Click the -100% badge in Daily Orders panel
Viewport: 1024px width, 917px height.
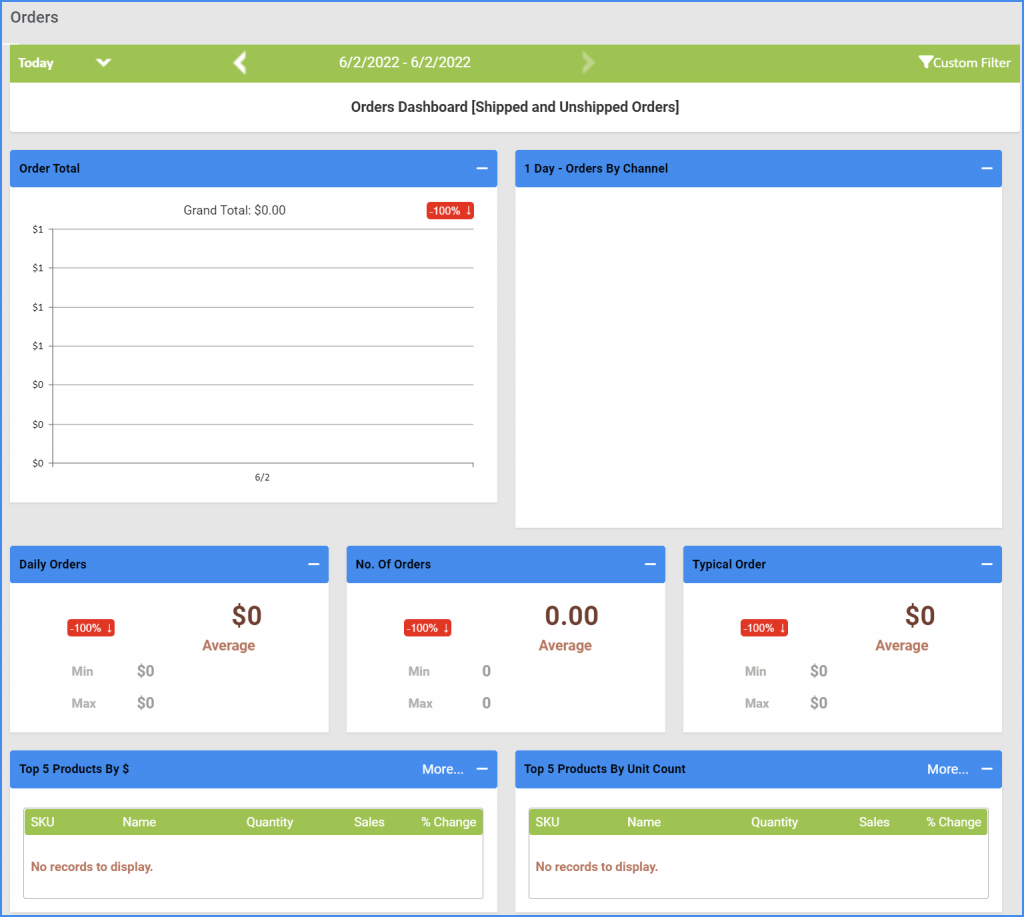click(x=91, y=627)
